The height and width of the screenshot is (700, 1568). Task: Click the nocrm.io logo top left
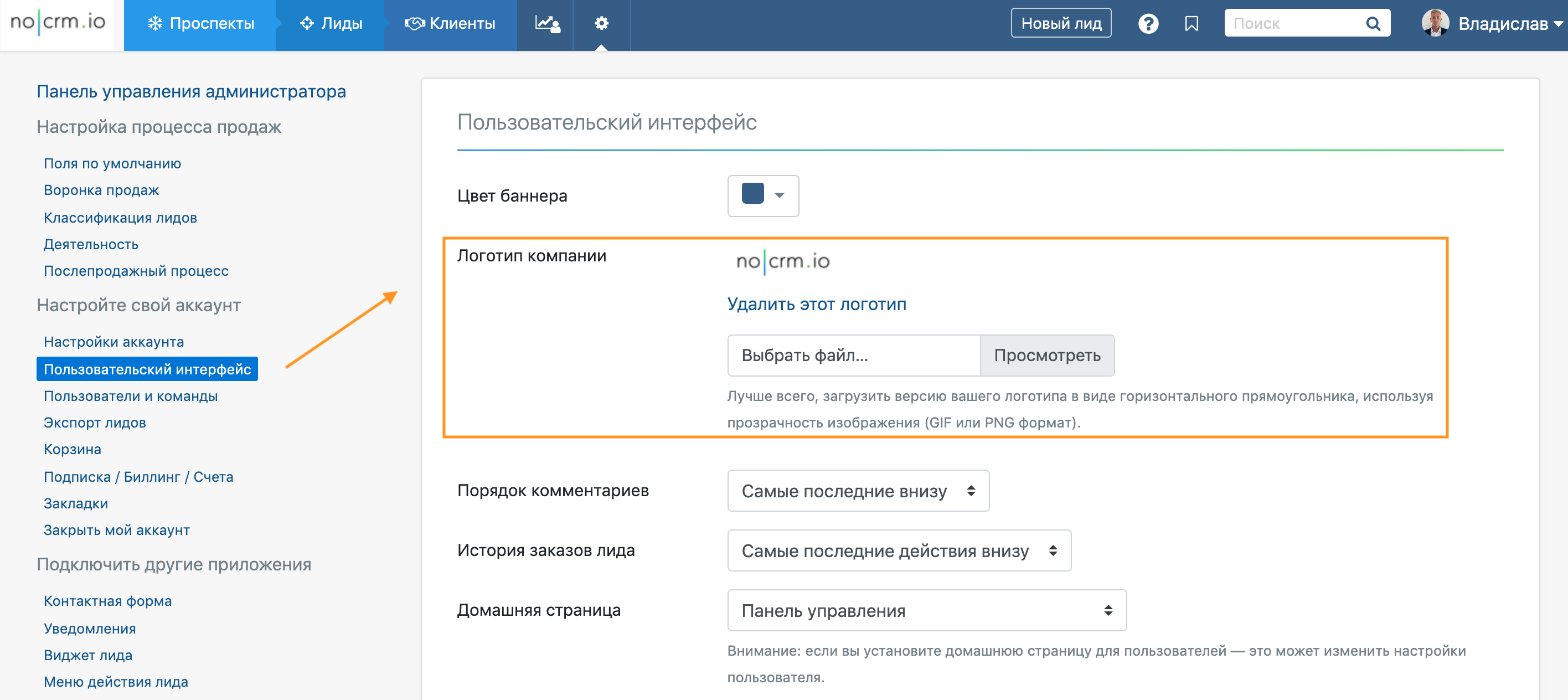tap(58, 23)
